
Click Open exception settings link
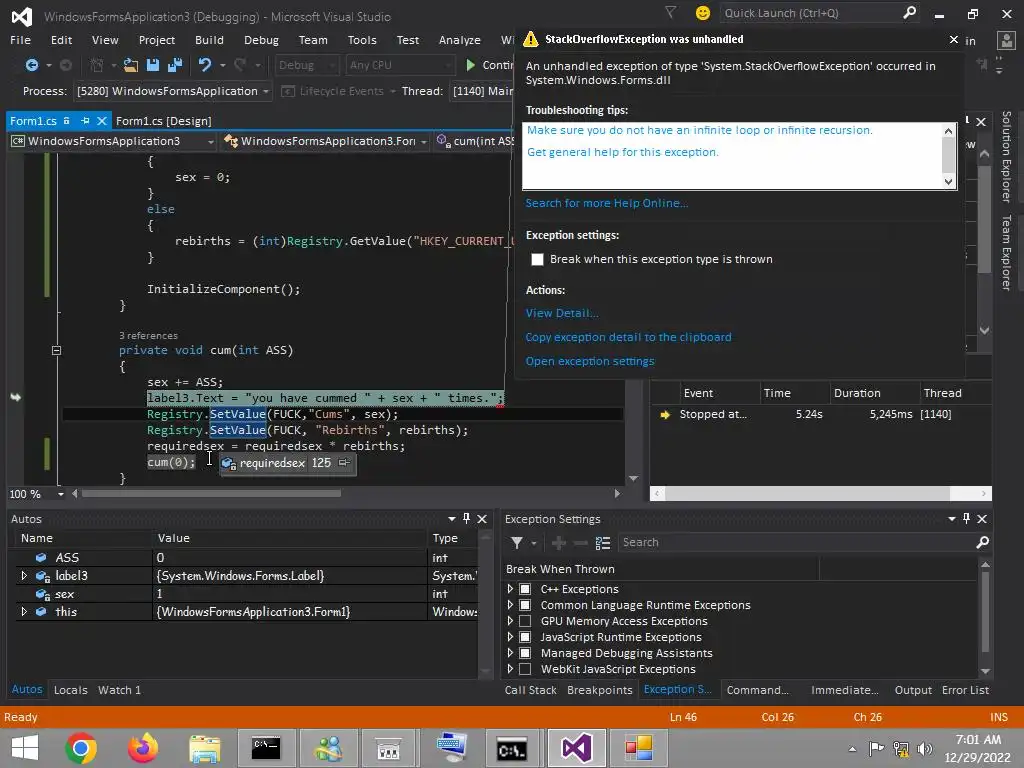[590, 361]
